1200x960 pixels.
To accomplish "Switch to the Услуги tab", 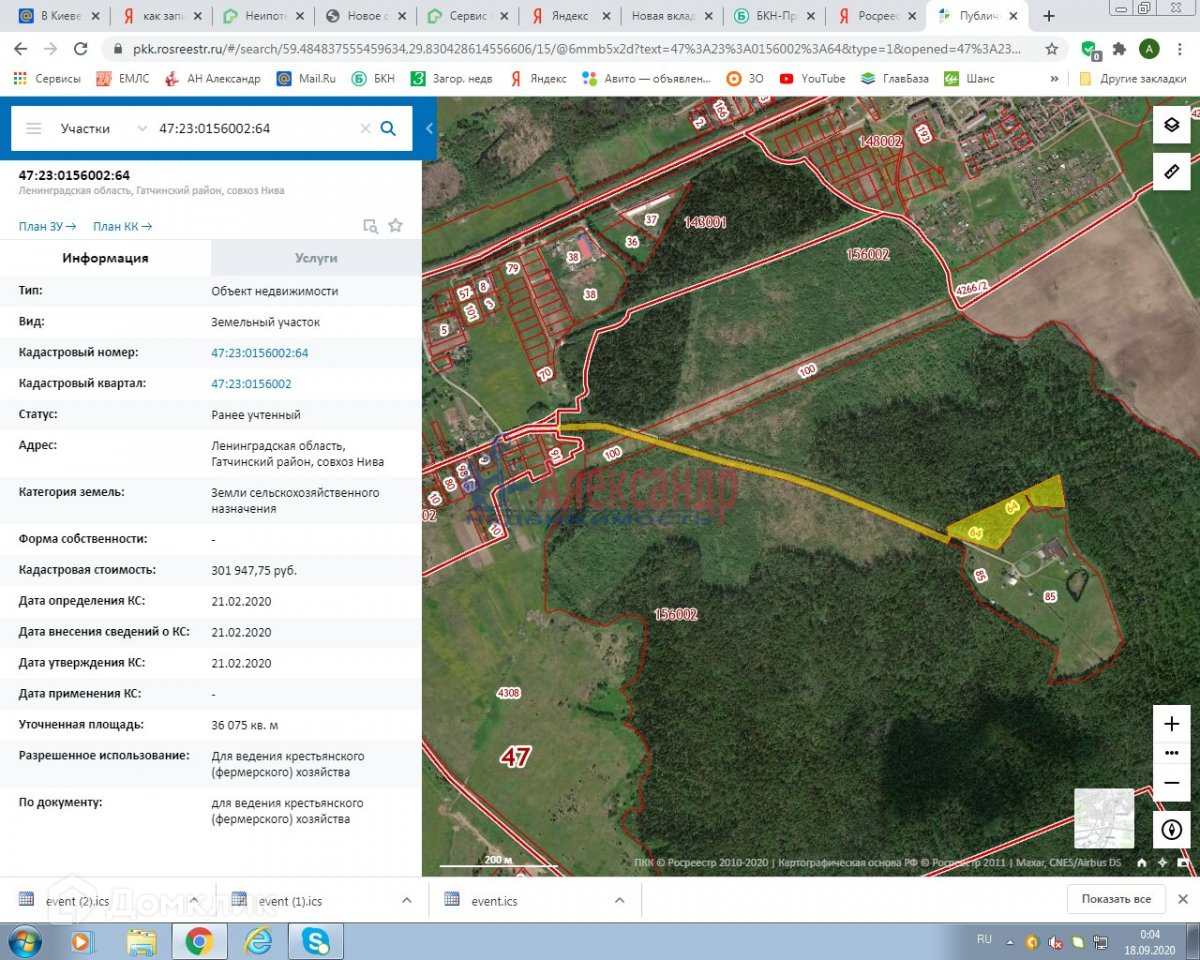I will point(316,258).
